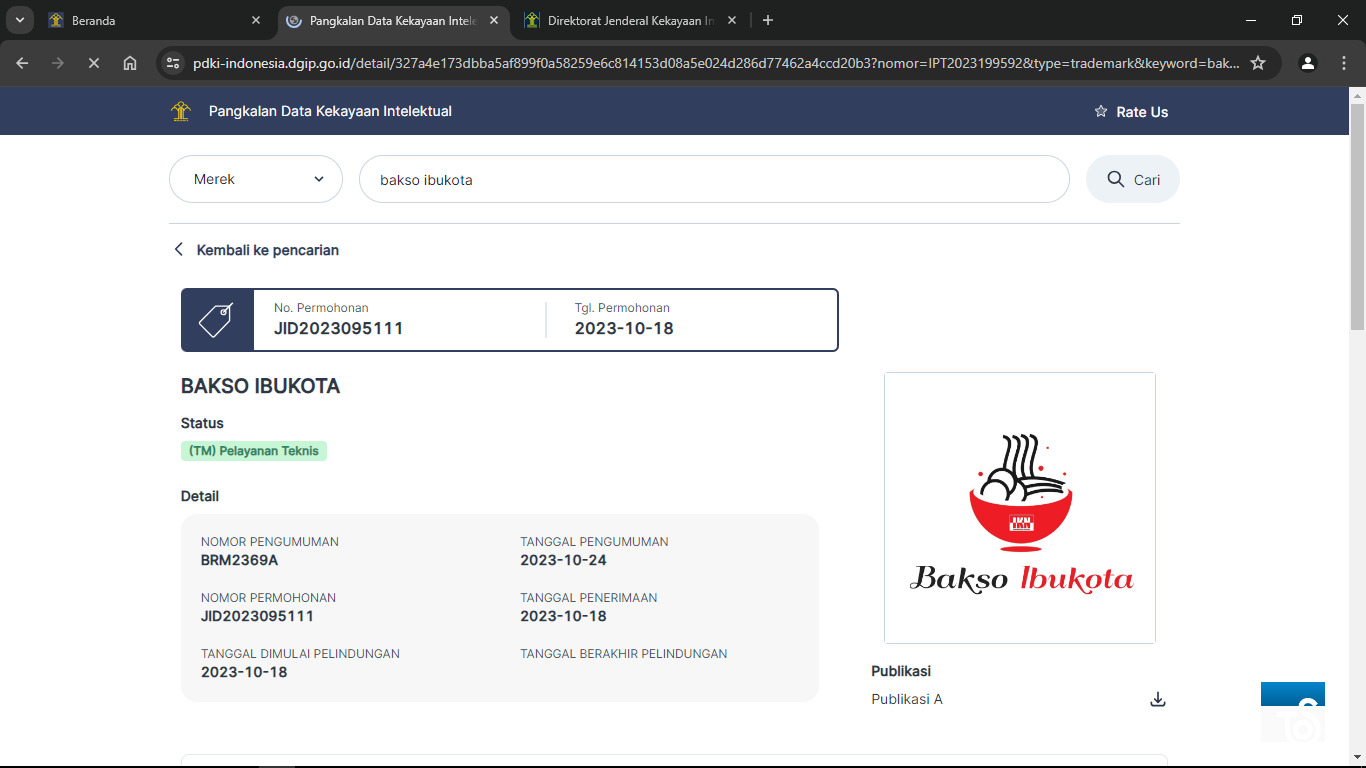Image resolution: width=1366 pixels, height=768 pixels.
Task: Open a new browser tab
Action: coord(768,20)
